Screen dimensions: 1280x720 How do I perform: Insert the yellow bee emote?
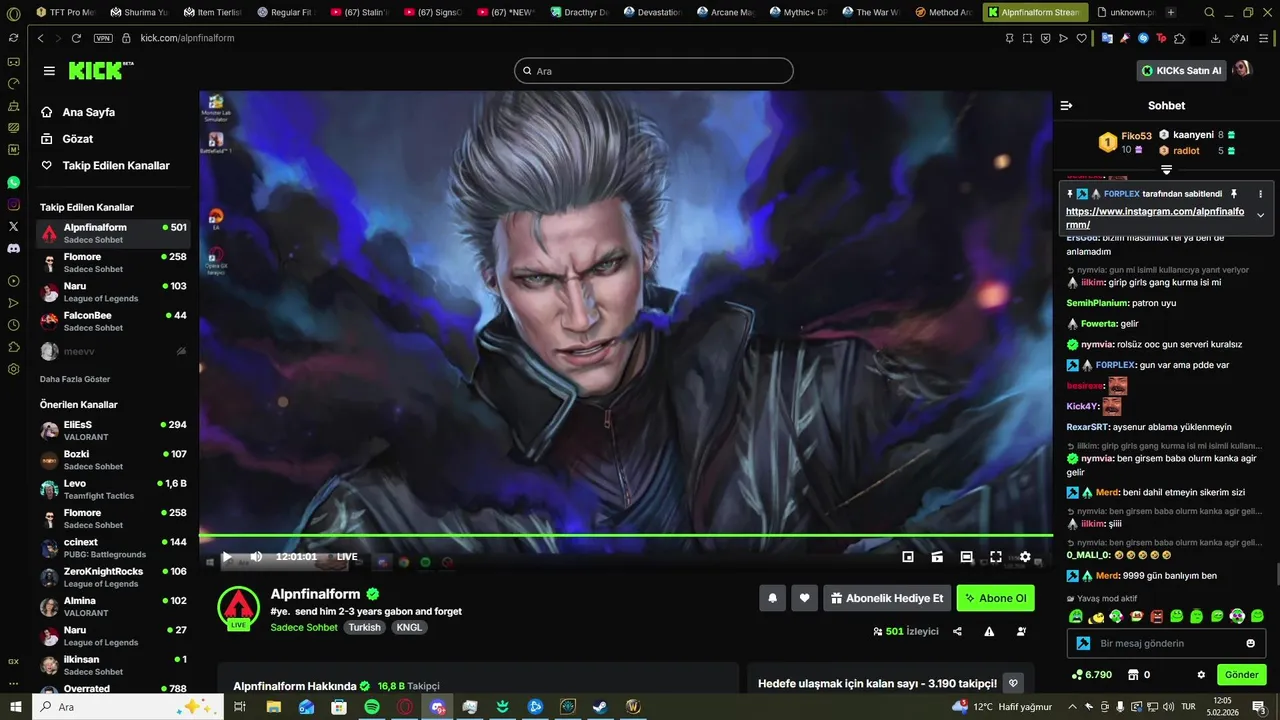(x=1096, y=616)
